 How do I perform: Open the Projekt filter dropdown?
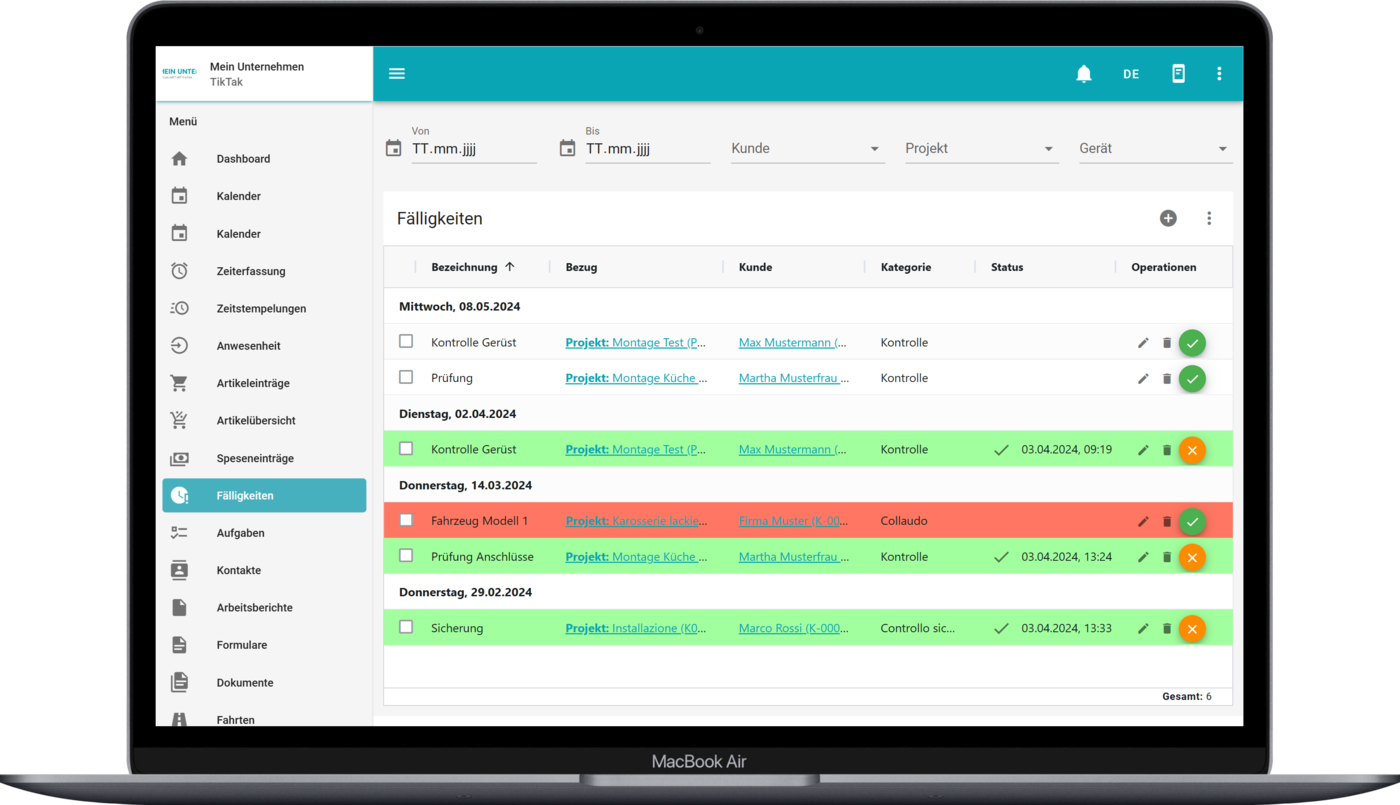pyautogui.click(x=980, y=149)
